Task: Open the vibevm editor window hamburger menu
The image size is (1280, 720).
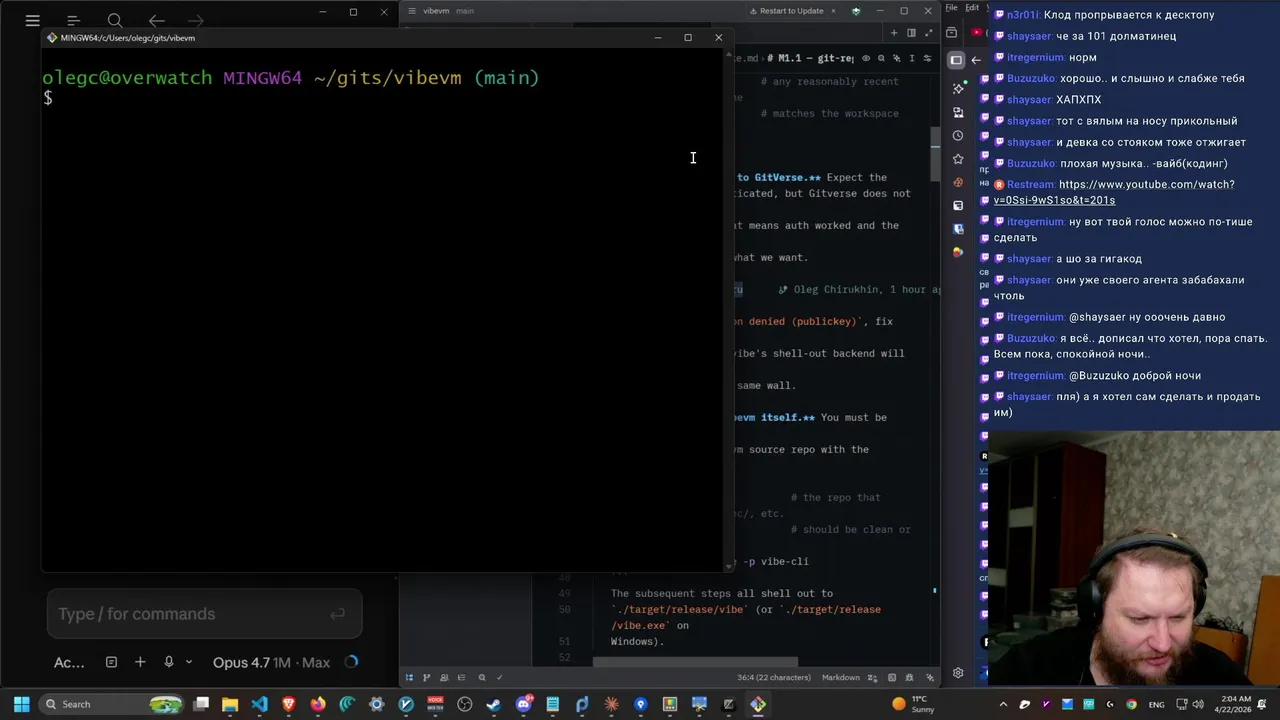Action: (x=411, y=11)
